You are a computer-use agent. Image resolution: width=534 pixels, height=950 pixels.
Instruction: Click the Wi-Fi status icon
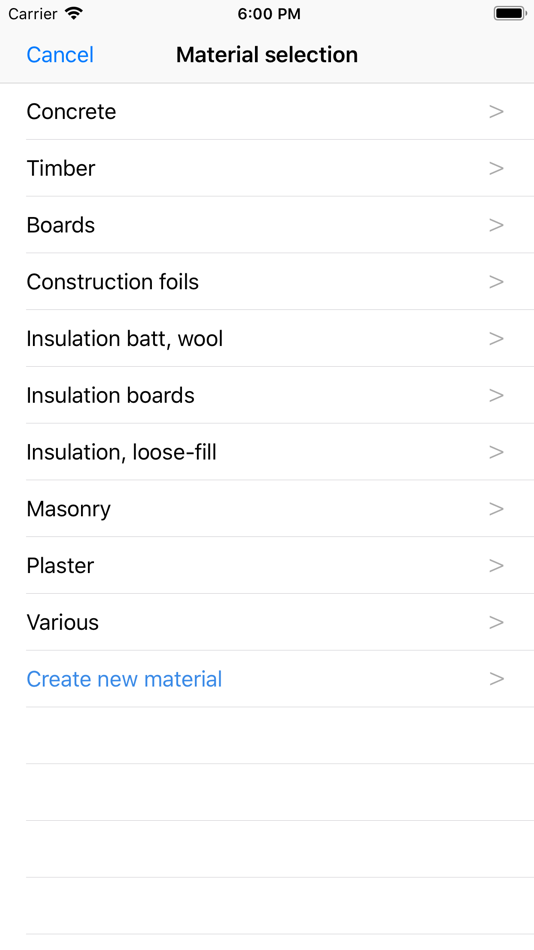[x=73, y=13]
